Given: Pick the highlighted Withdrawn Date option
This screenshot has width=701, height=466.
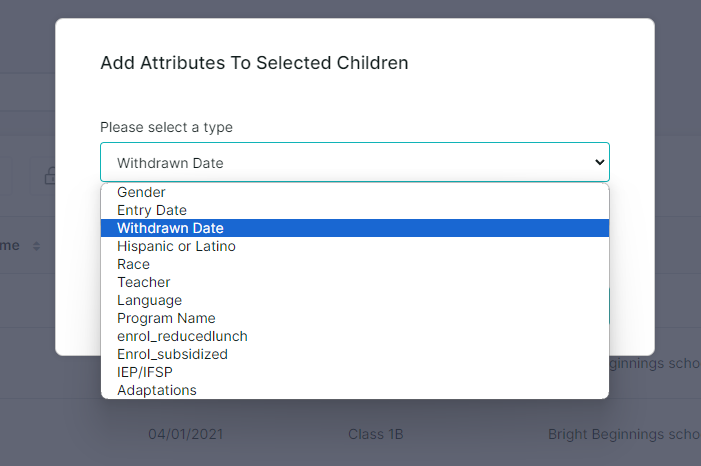Looking at the screenshot, I should click(170, 228).
